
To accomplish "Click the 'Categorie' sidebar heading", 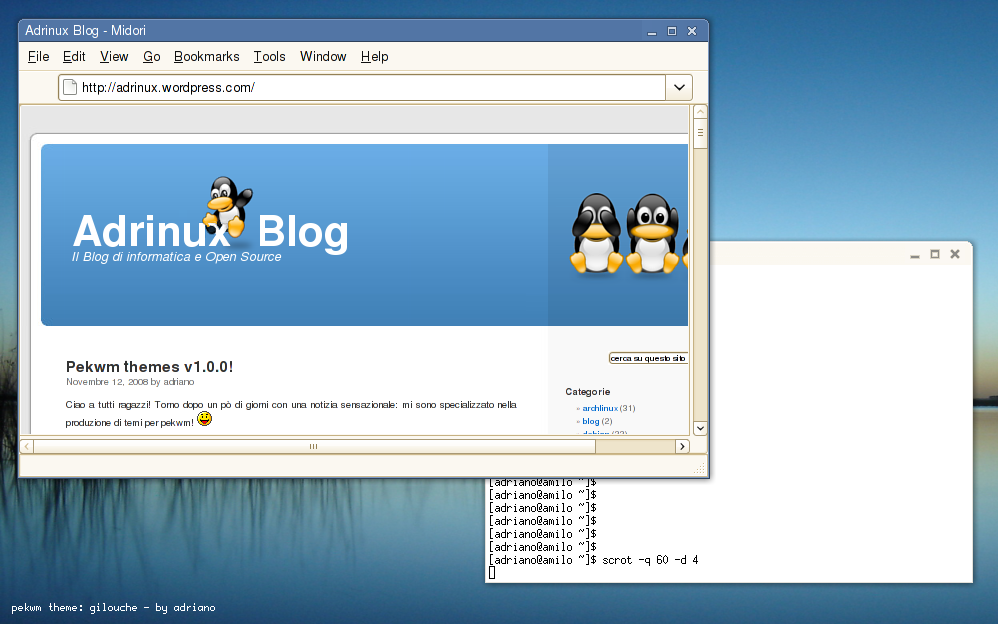I will pos(587,392).
